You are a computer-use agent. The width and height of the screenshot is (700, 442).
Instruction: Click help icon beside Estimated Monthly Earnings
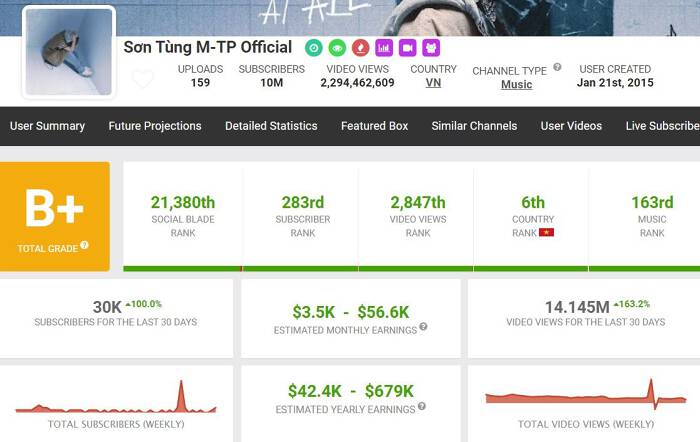[x=424, y=327]
